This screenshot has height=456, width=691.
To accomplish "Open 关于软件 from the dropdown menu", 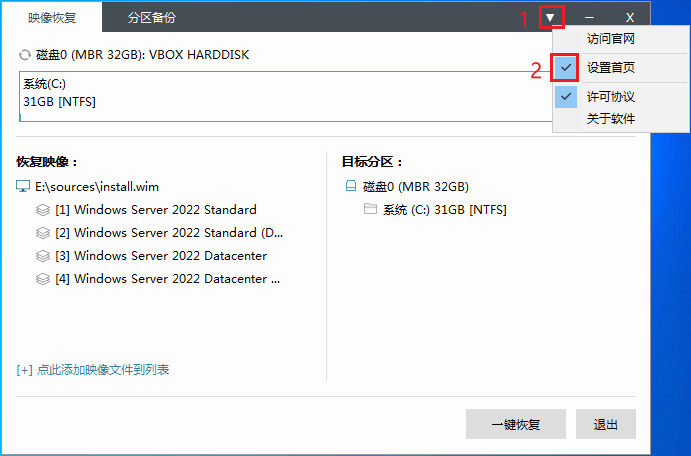I will (x=610, y=119).
